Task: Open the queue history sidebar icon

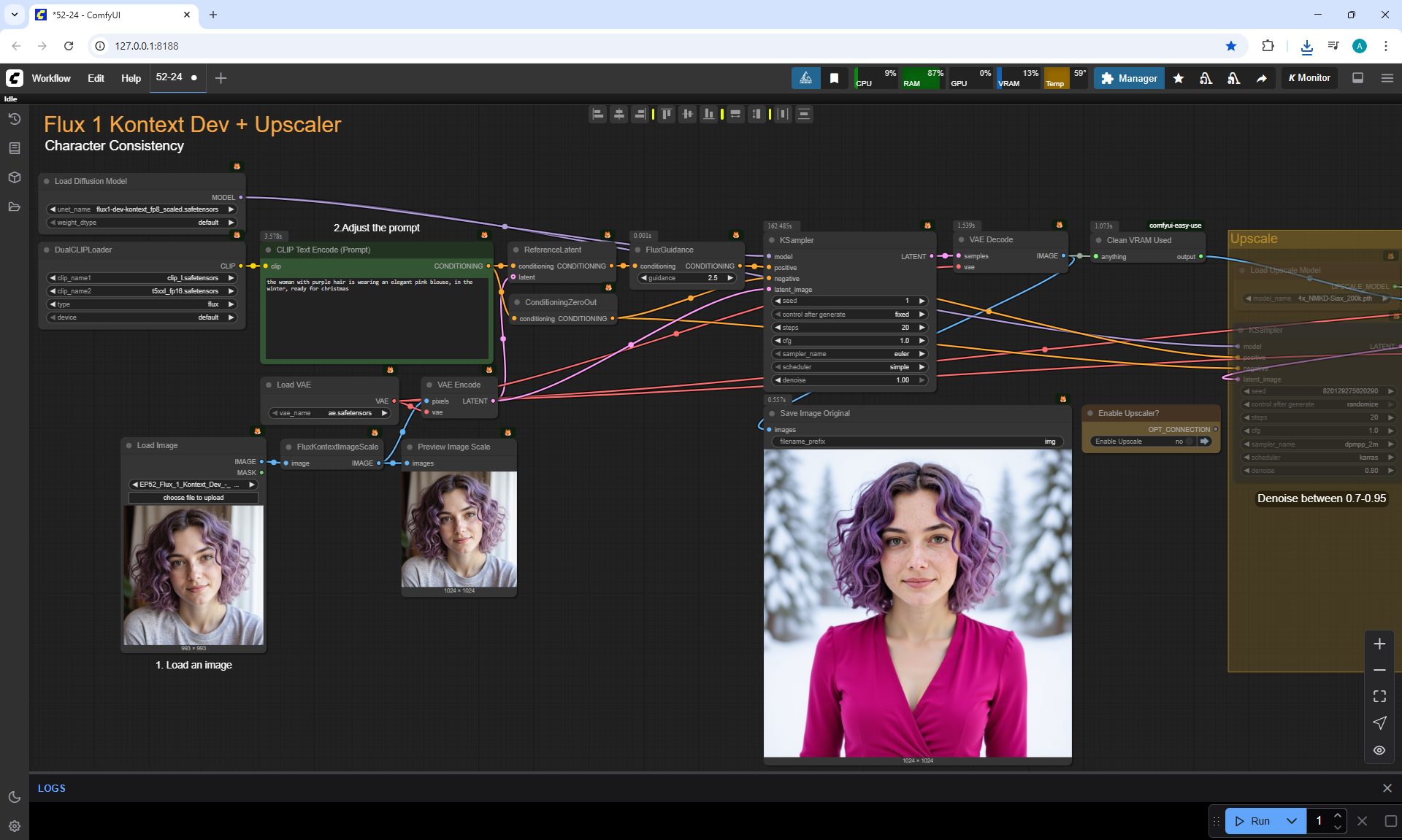Action: click(15, 119)
